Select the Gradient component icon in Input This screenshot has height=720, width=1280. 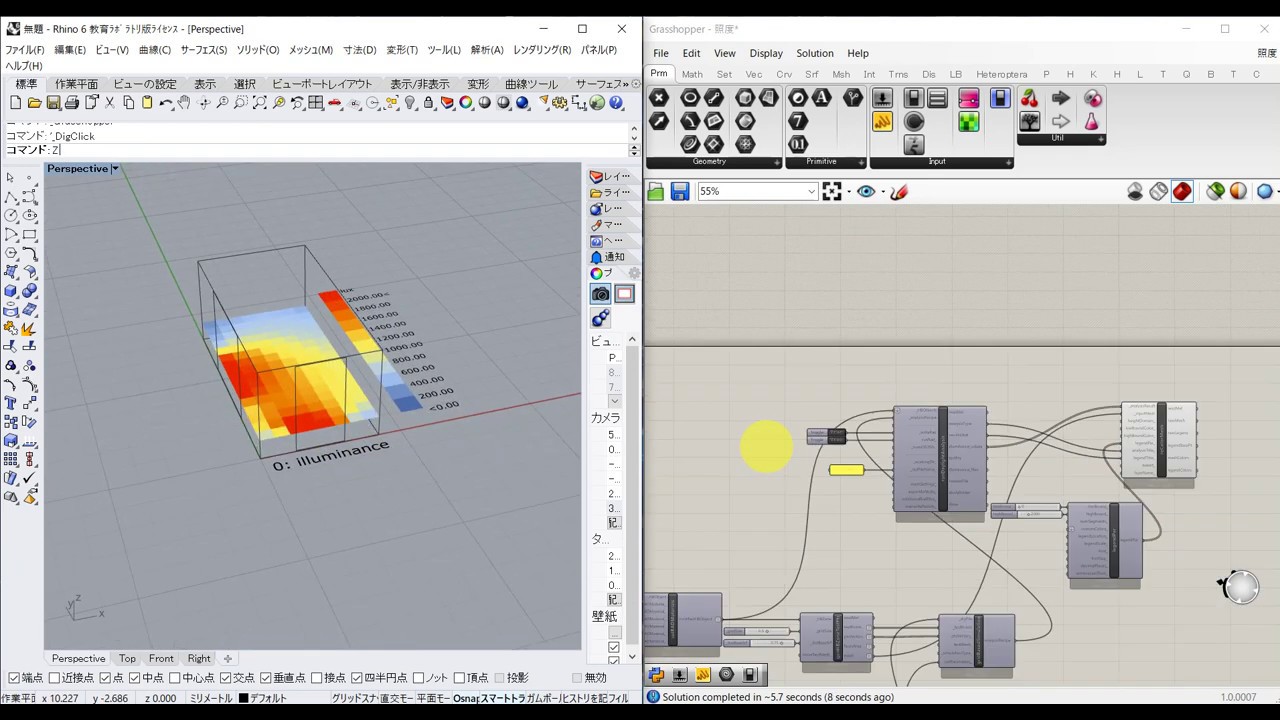[x=969, y=98]
